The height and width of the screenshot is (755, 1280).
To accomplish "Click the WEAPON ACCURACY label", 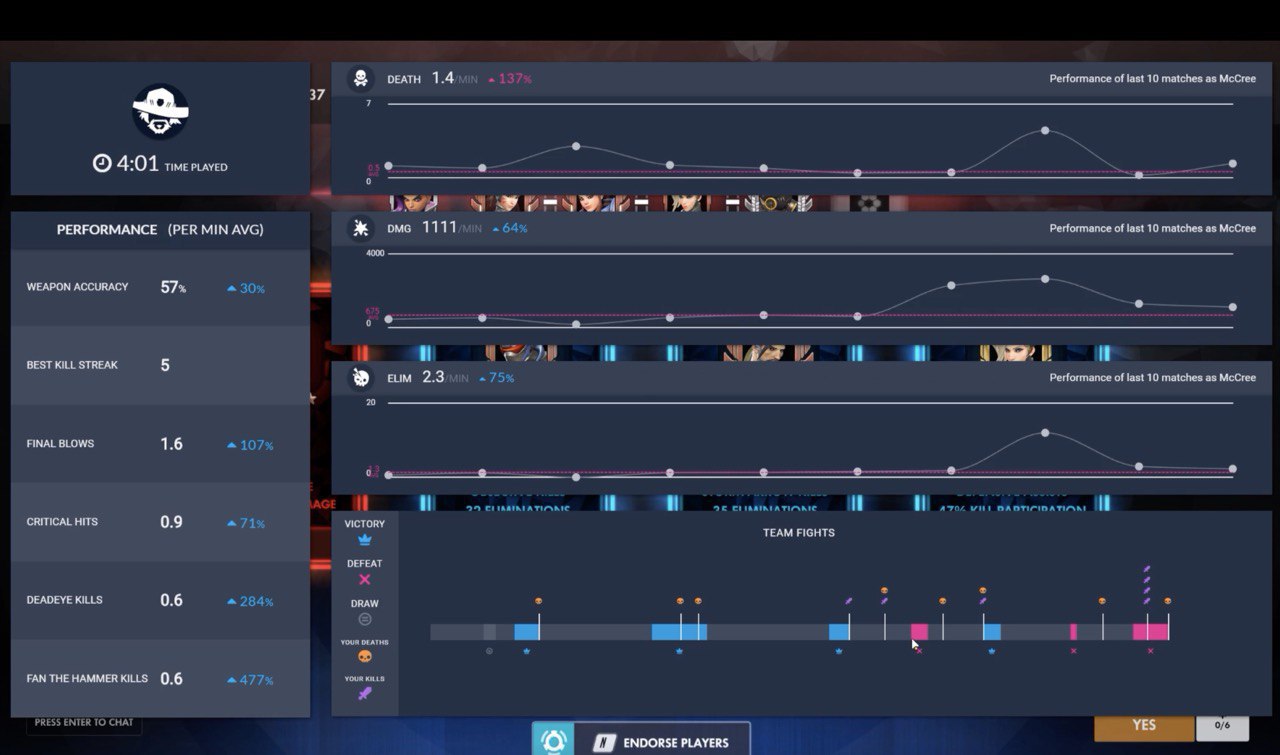I will tap(77, 287).
